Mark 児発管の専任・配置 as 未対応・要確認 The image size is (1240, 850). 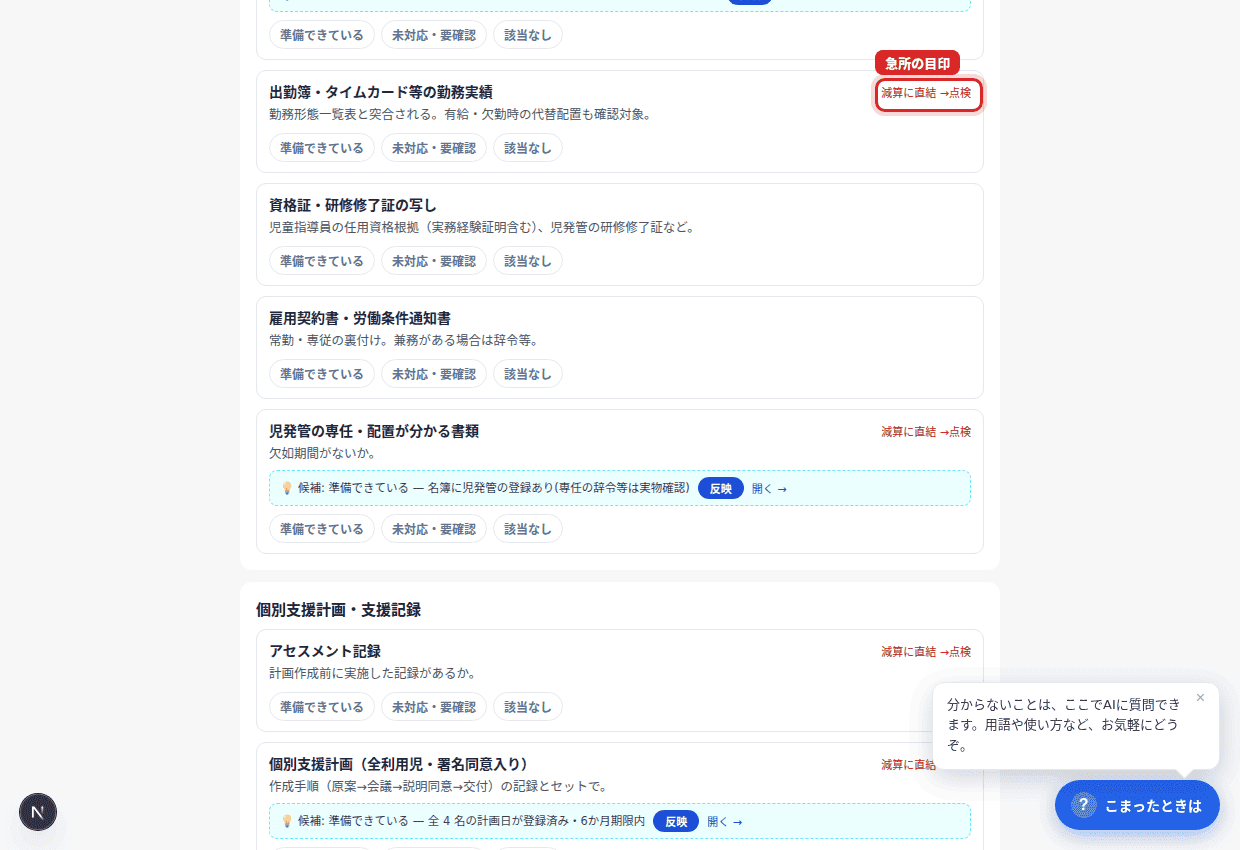click(x=434, y=528)
